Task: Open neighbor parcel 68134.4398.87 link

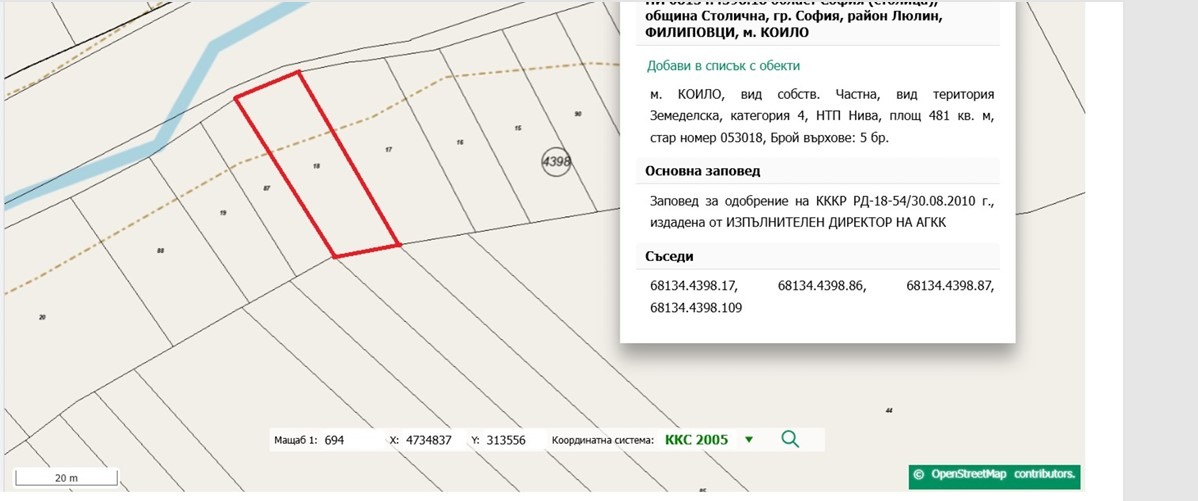Action: click(950, 286)
